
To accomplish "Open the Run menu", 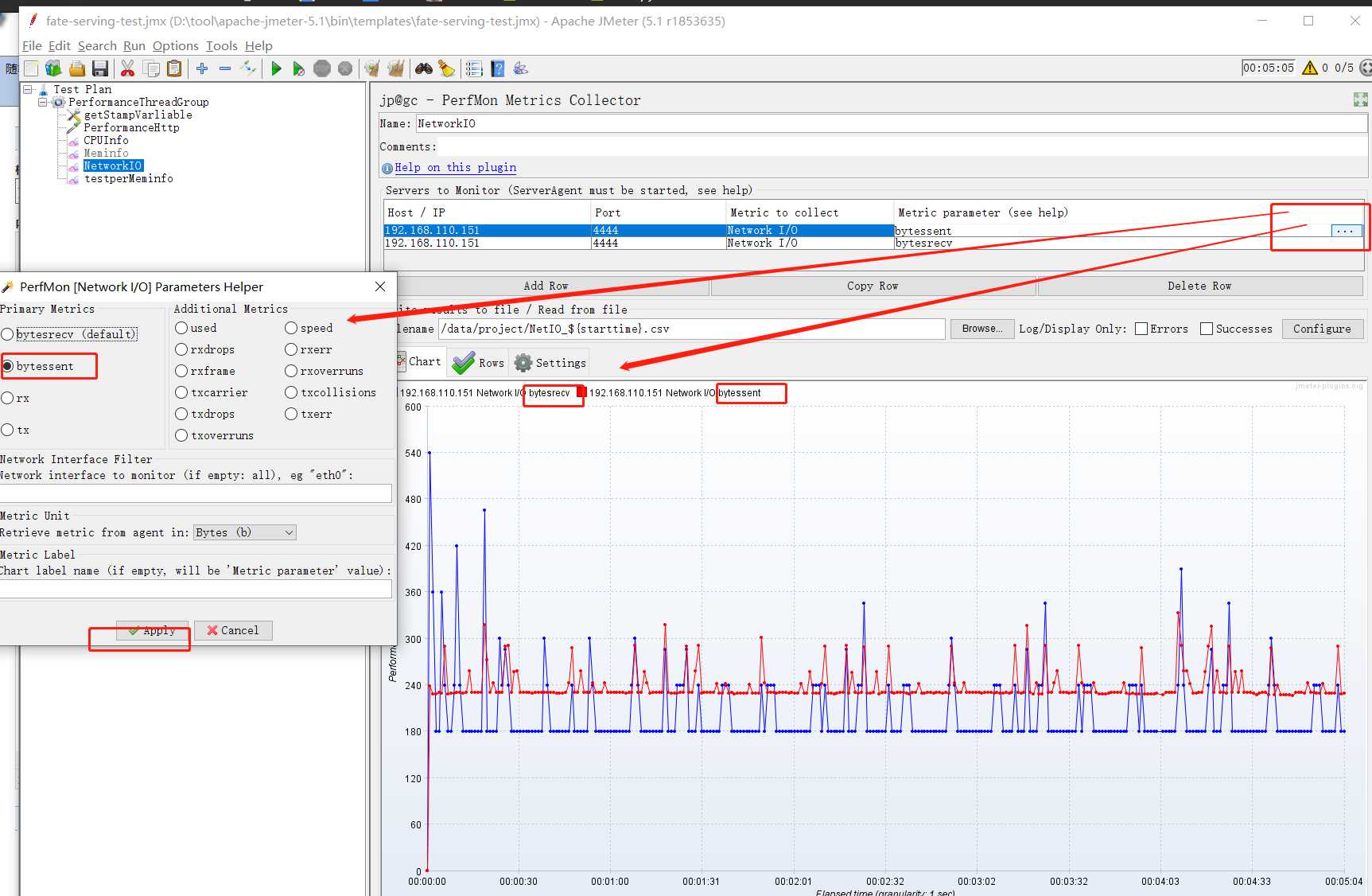I will point(134,45).
